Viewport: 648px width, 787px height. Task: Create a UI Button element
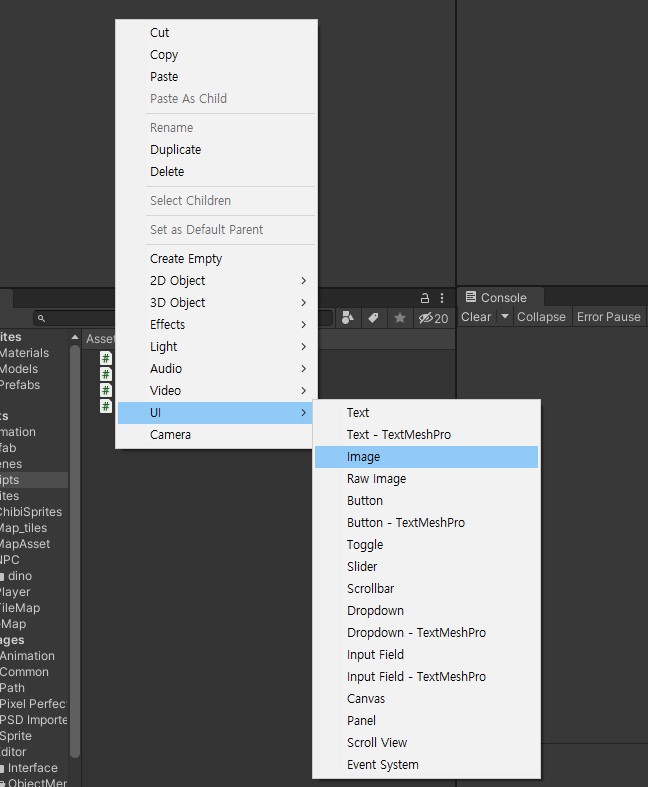426,501
